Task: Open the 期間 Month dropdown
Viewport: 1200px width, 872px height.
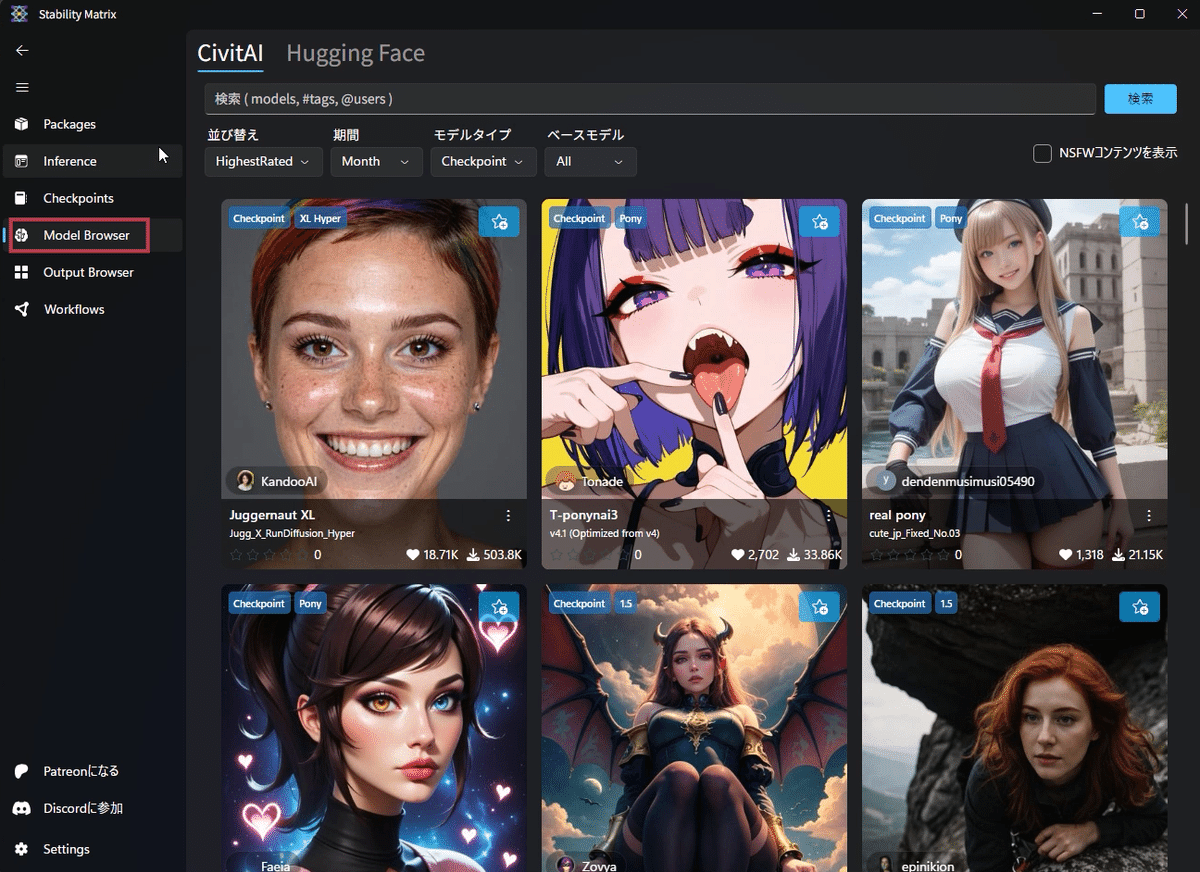Action: 377,161
